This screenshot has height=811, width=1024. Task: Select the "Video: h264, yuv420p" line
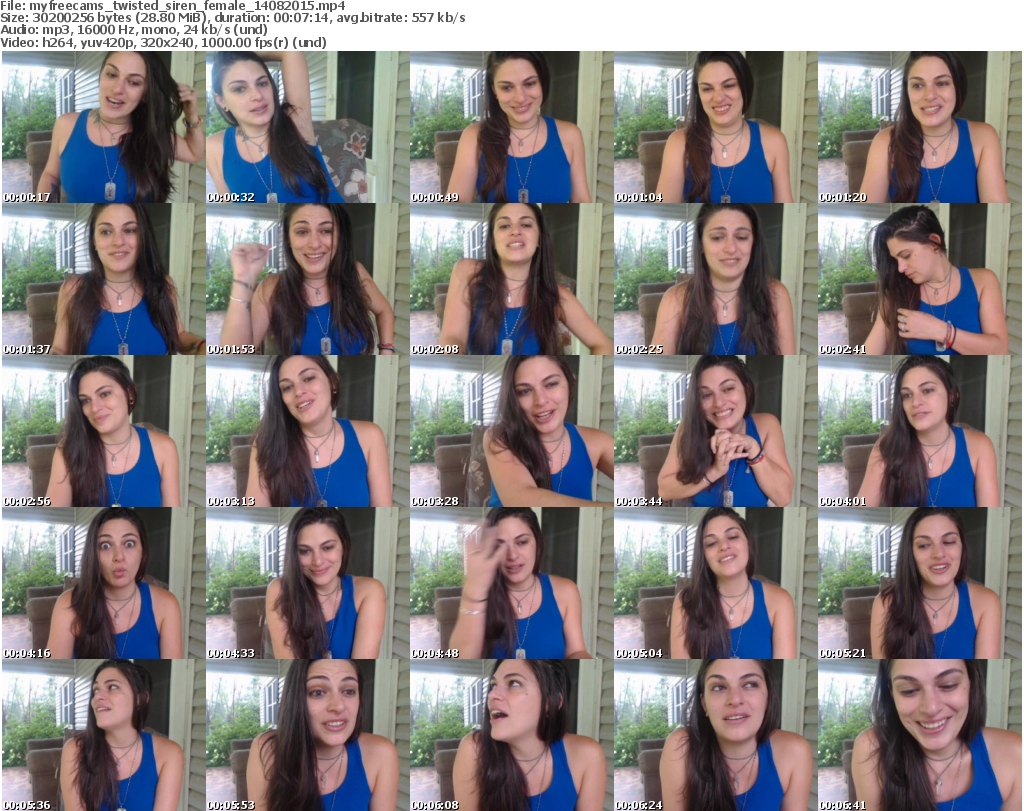pos(163,42)
